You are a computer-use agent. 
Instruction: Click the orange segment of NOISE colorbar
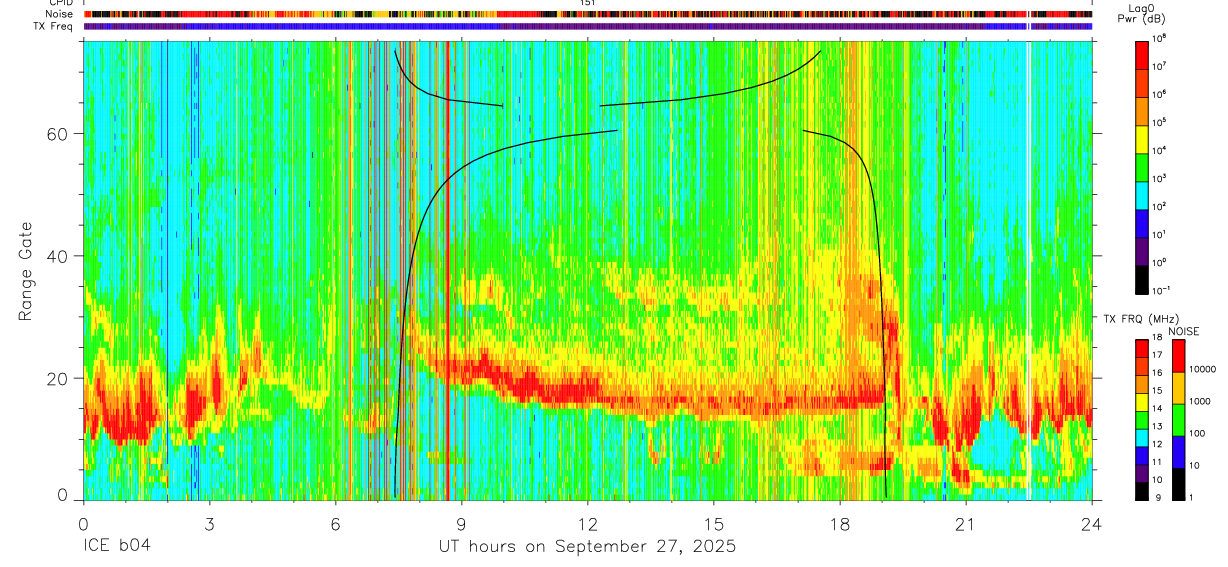point(1179,387)
